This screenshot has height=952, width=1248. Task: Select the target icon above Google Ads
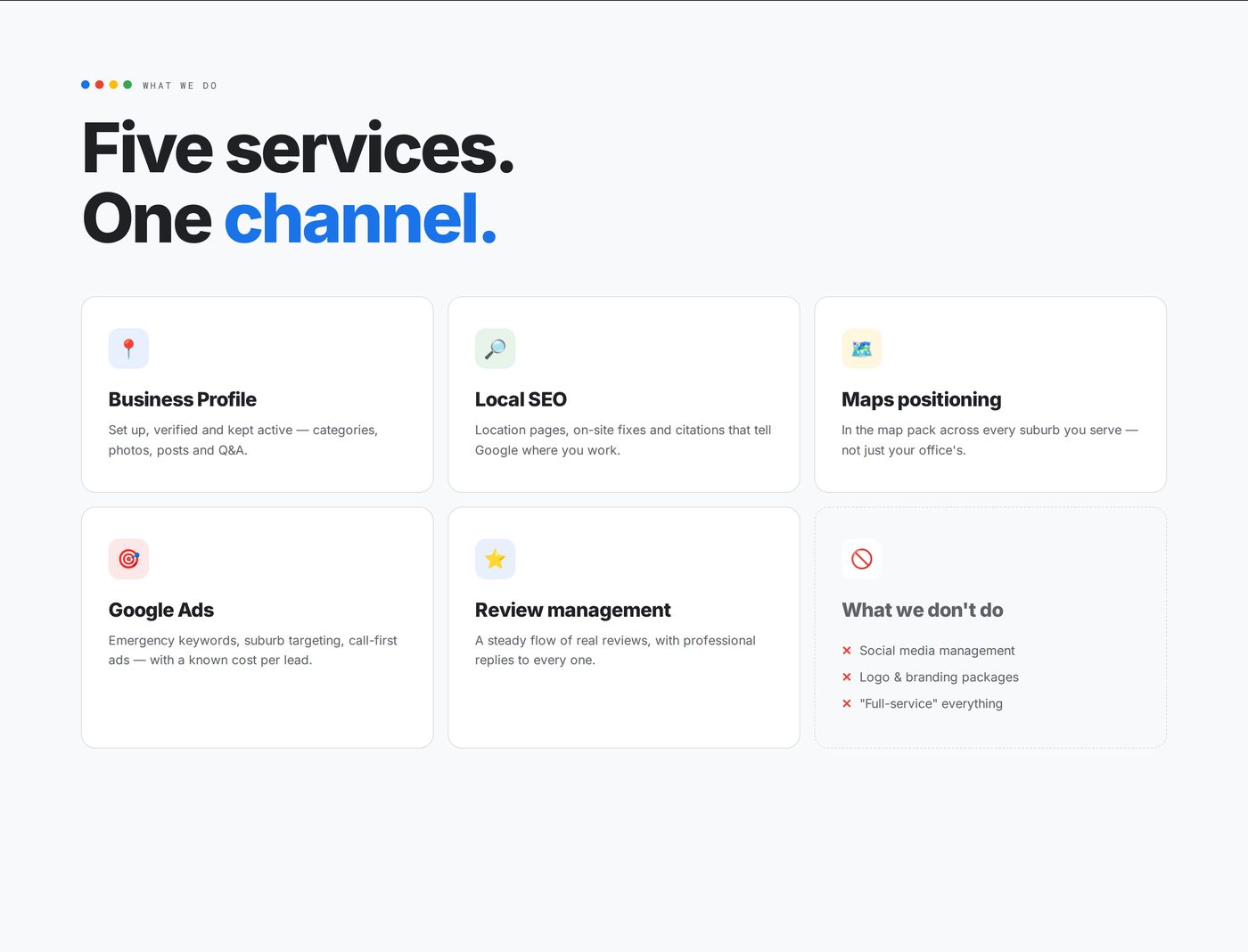pos(128,559)
